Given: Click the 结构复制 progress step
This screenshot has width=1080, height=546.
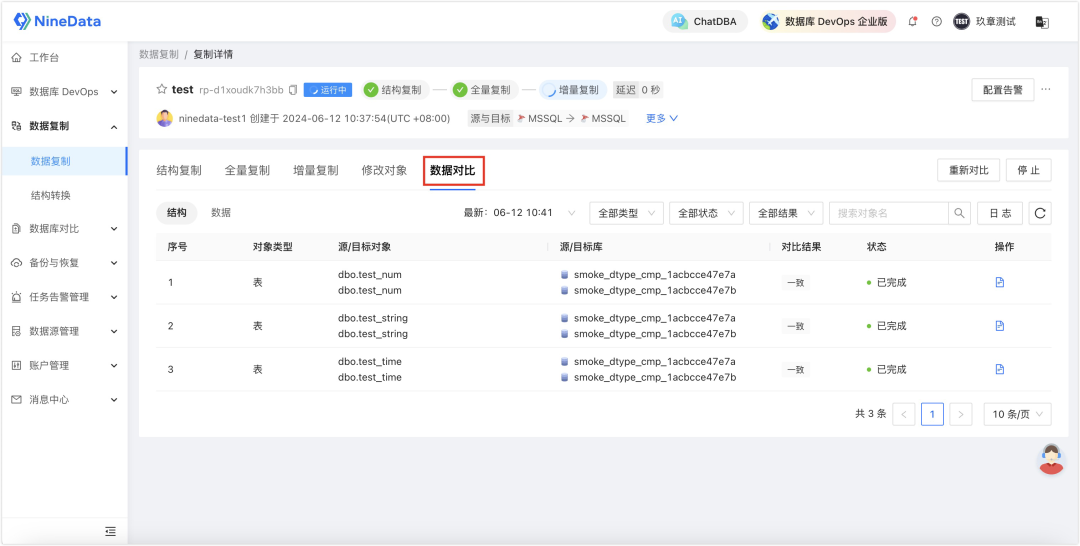Looking at the screenshot, I should [395, 90].
